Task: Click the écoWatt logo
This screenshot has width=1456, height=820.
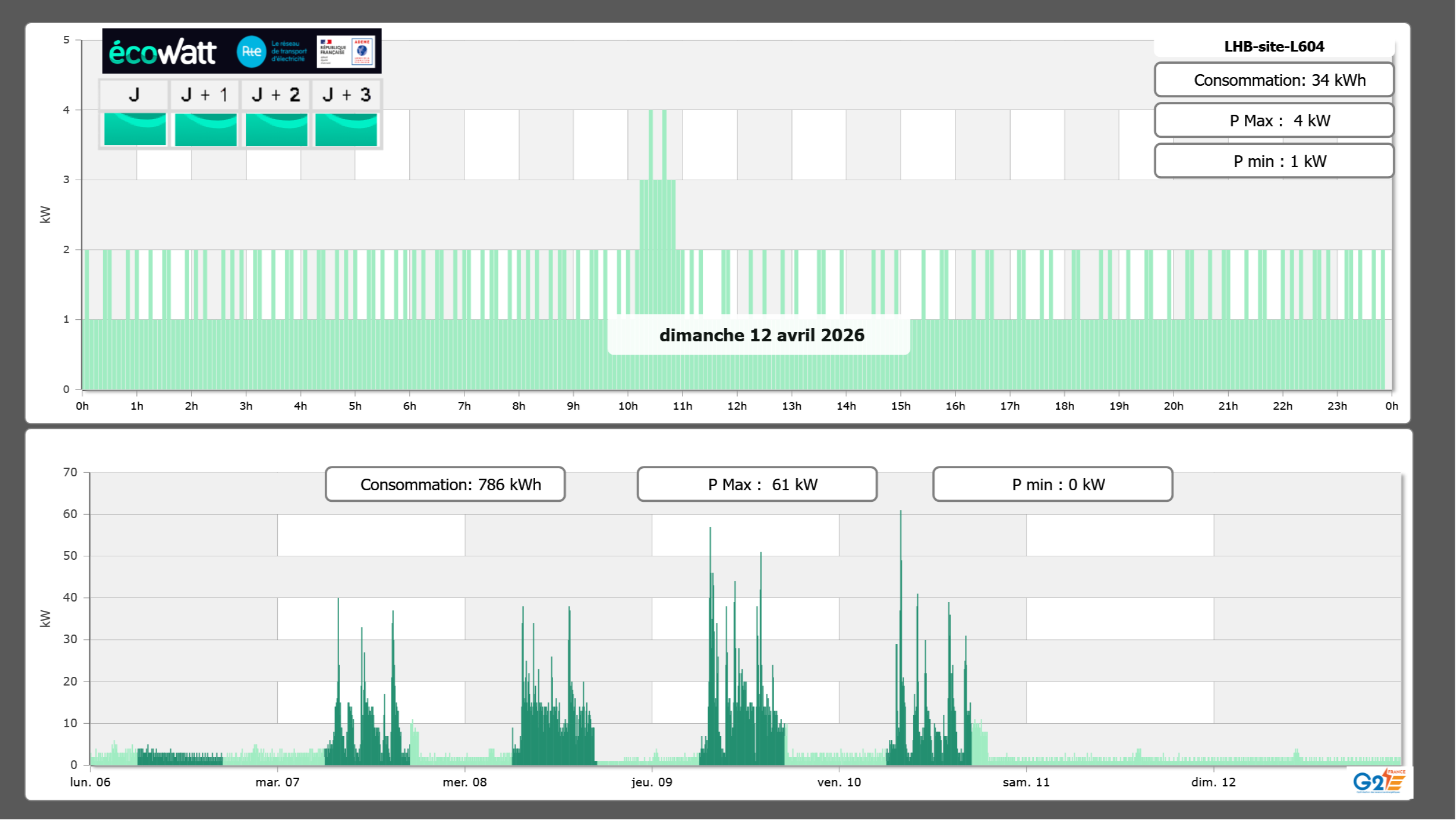Action: [163, 52]
